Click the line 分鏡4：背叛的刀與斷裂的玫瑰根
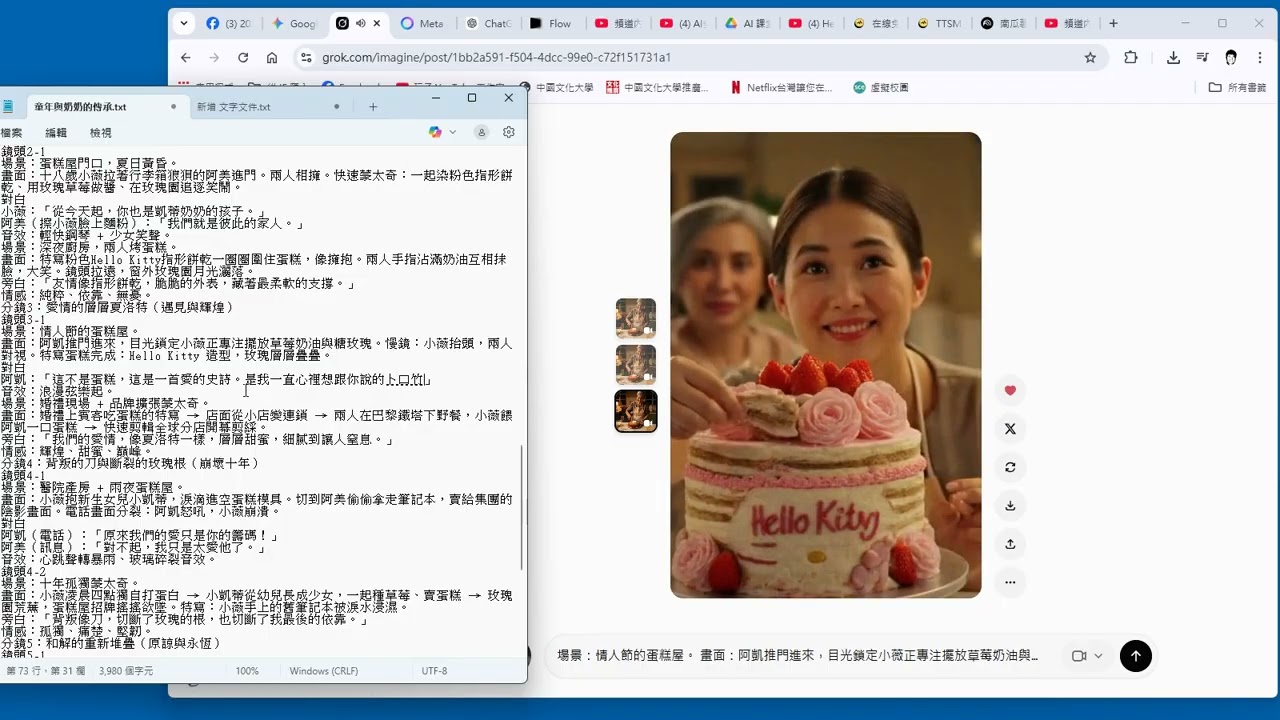The height and width of the screenshot is (720, 1280). [x=130, y=463]
